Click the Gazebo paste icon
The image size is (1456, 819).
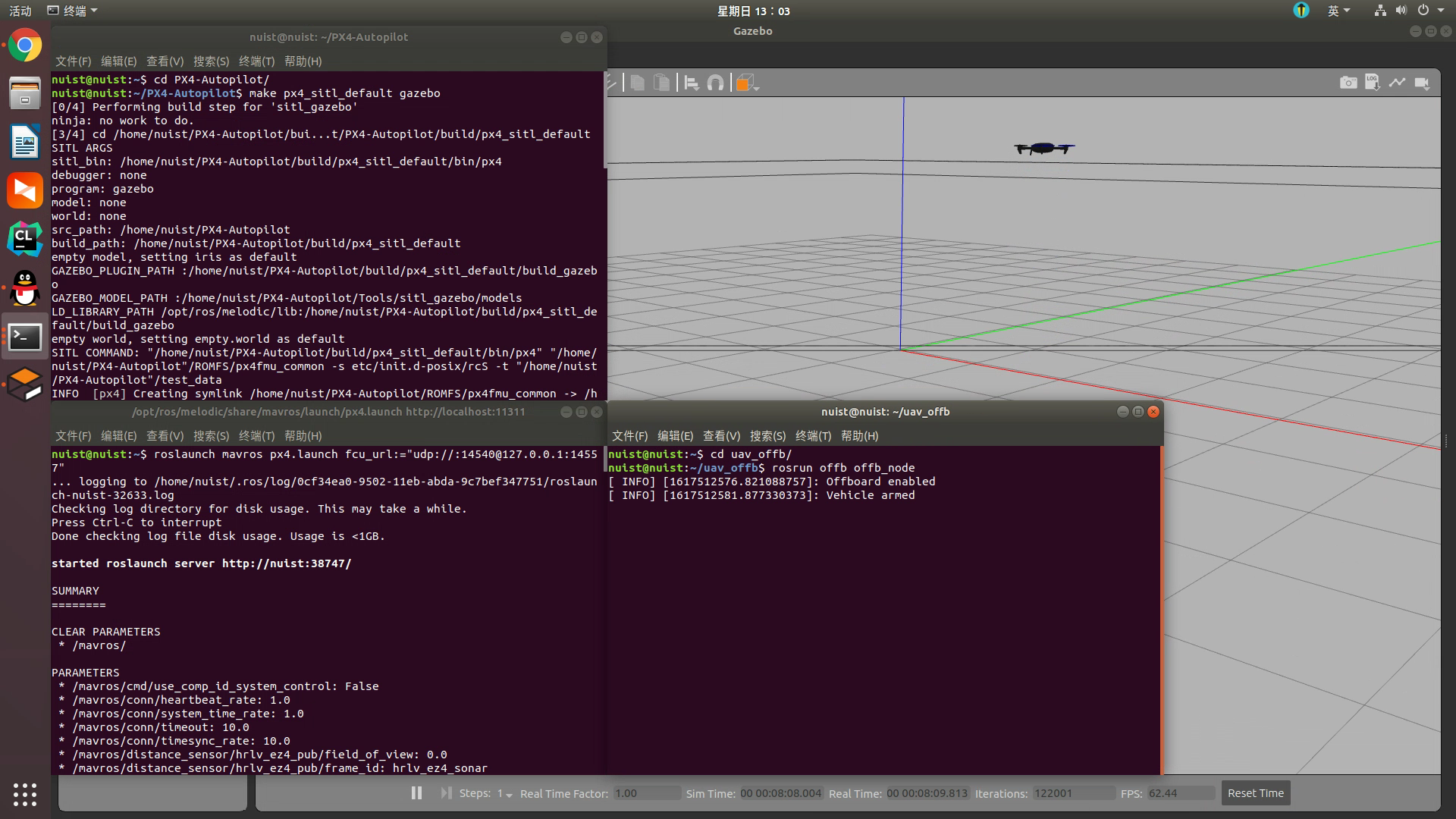[x=662, y=83]
